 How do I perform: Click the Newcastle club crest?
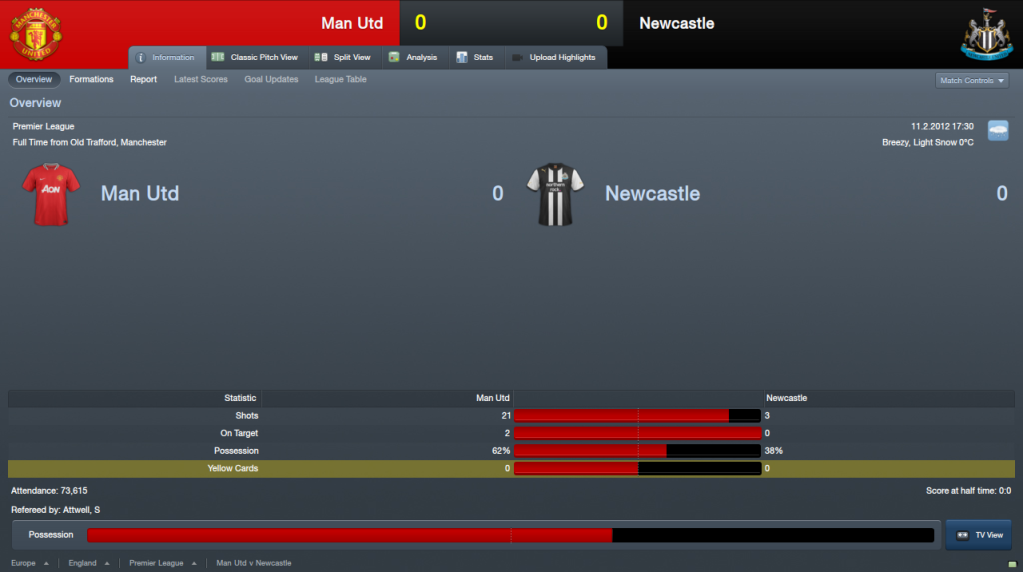[986, 34]
